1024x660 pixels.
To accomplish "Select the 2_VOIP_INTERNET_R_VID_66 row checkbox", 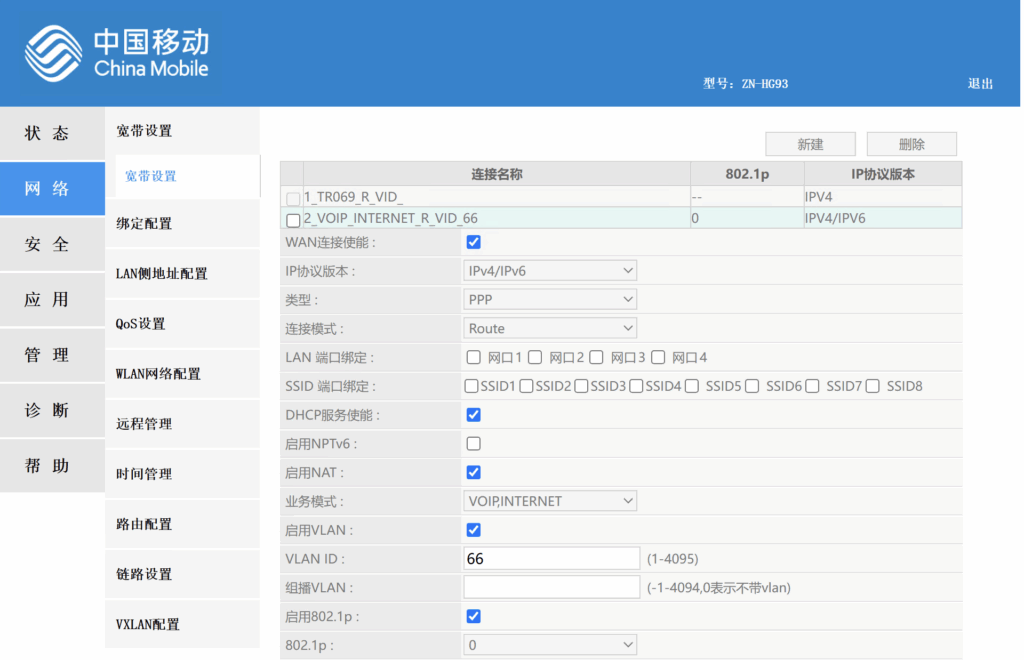I will point(293,220).
